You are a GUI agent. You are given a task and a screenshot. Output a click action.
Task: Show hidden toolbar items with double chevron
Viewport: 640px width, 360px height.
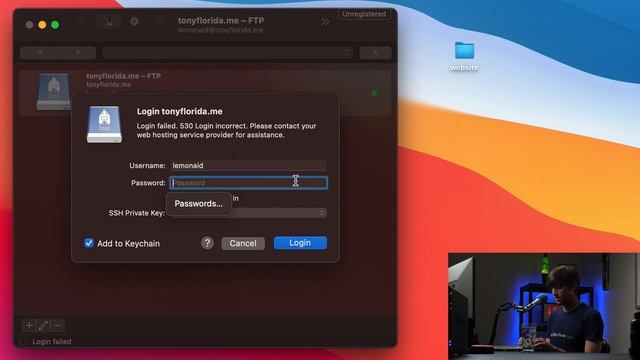[x=325, y=22]
